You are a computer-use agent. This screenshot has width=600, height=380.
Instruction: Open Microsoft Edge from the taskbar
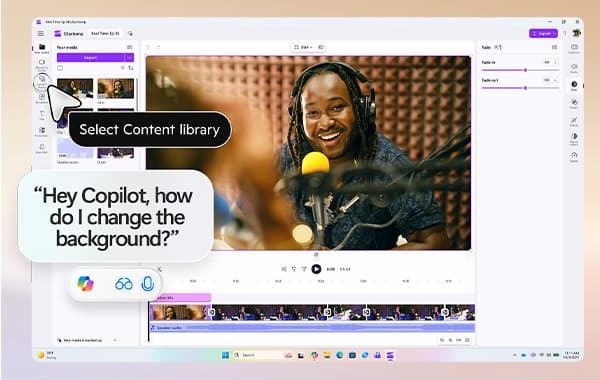[x=339, y=356]
